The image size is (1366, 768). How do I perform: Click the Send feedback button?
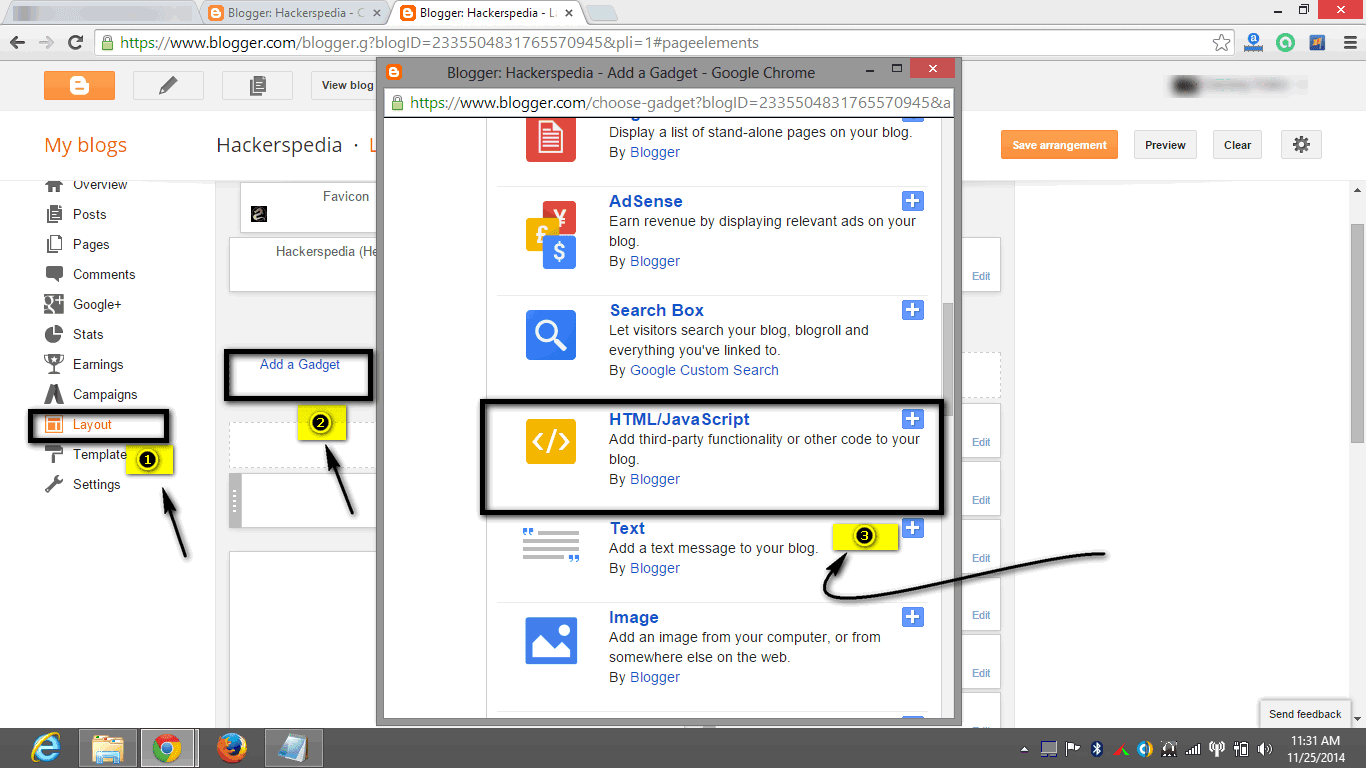1305,714
